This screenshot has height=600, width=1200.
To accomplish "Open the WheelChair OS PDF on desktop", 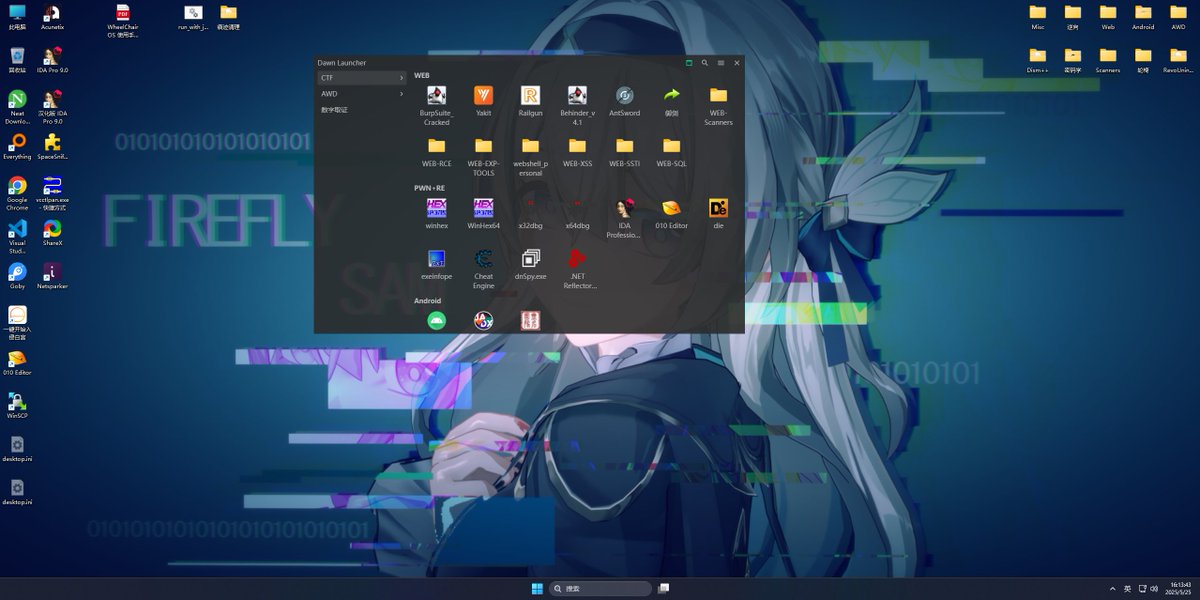I will (x=123, y=20).
